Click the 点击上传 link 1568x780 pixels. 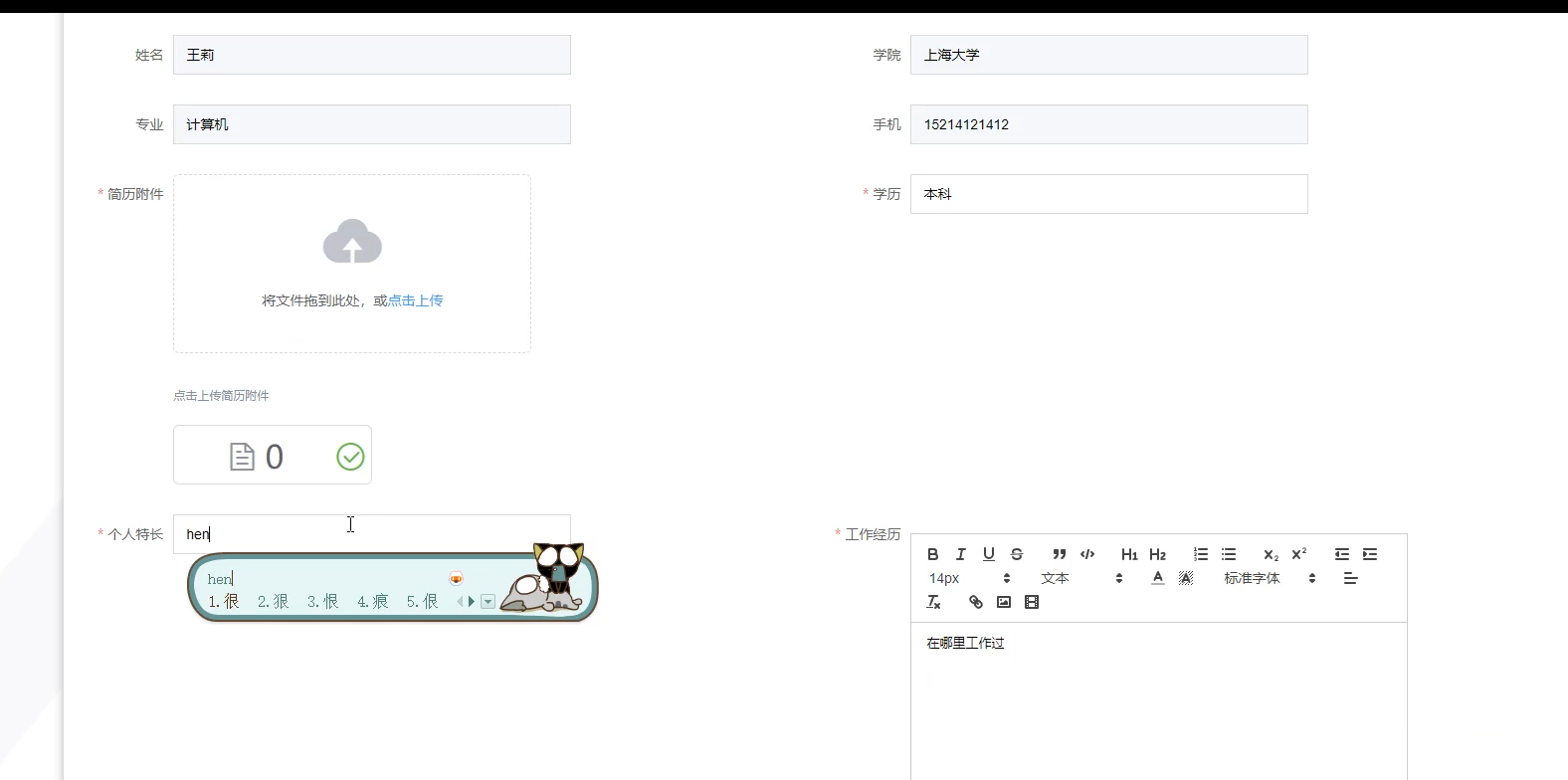pos(415,300)
